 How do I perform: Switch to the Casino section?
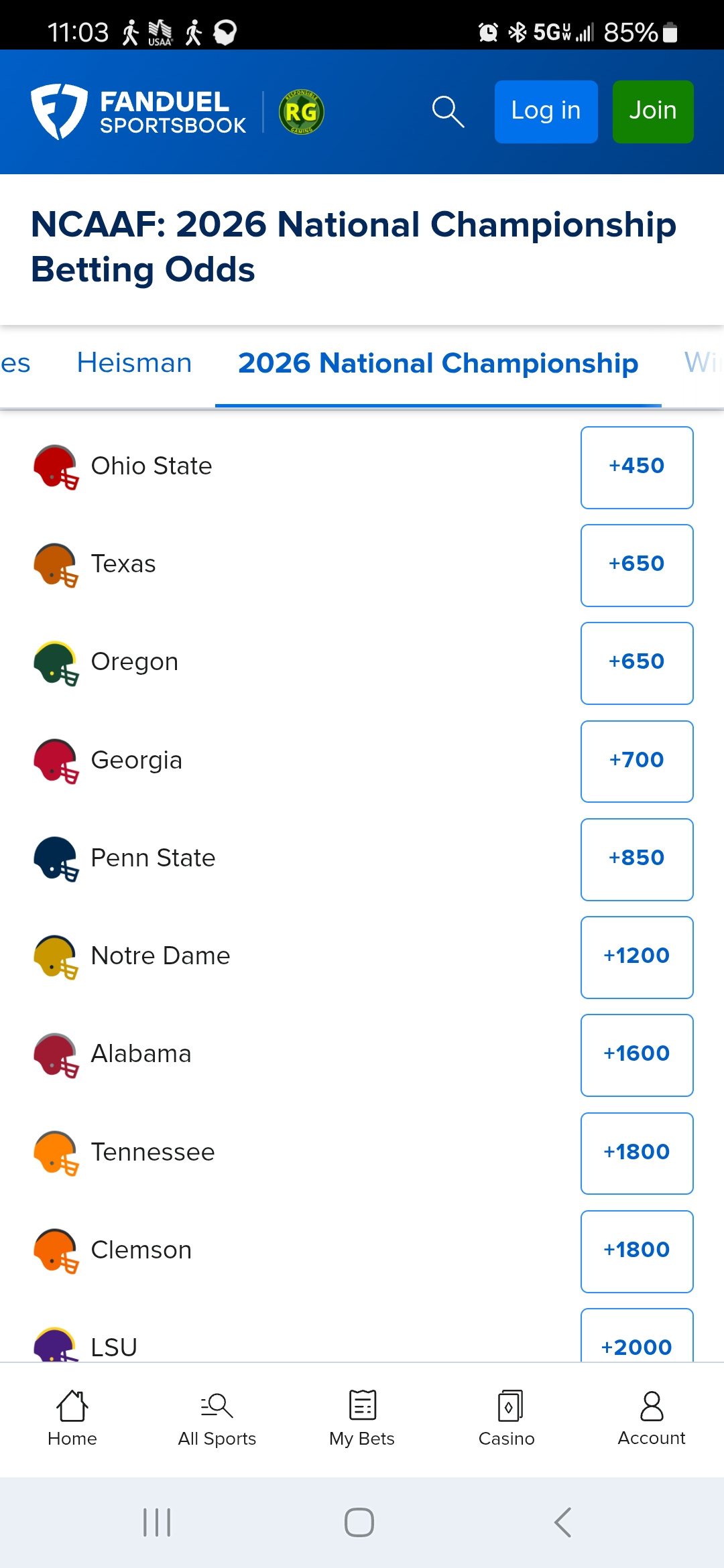tap(507, 1418)
